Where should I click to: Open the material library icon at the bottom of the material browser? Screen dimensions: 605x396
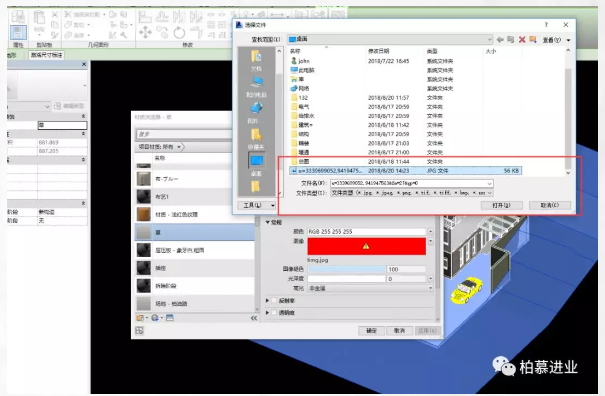[x=141, y=318]
